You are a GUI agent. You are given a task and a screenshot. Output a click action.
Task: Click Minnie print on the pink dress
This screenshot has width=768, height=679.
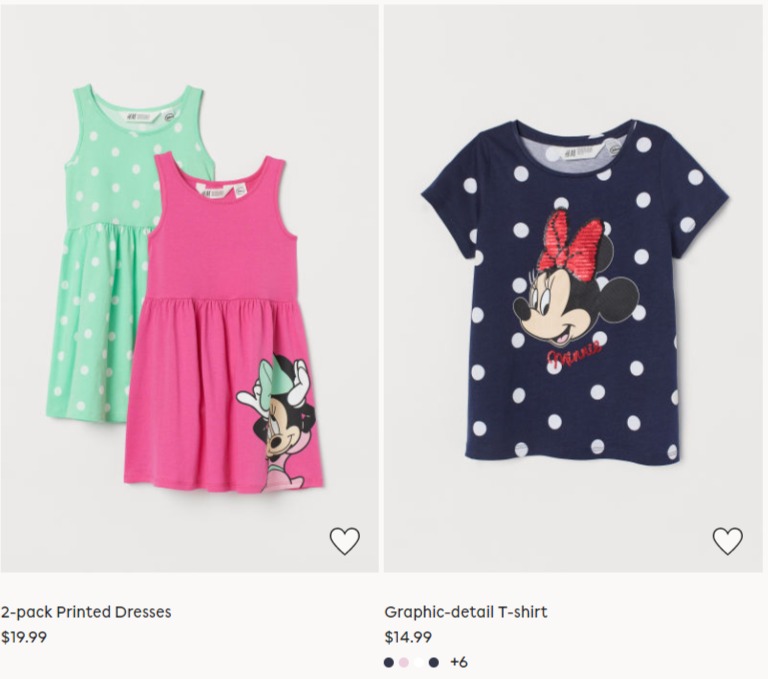[280, 421]
